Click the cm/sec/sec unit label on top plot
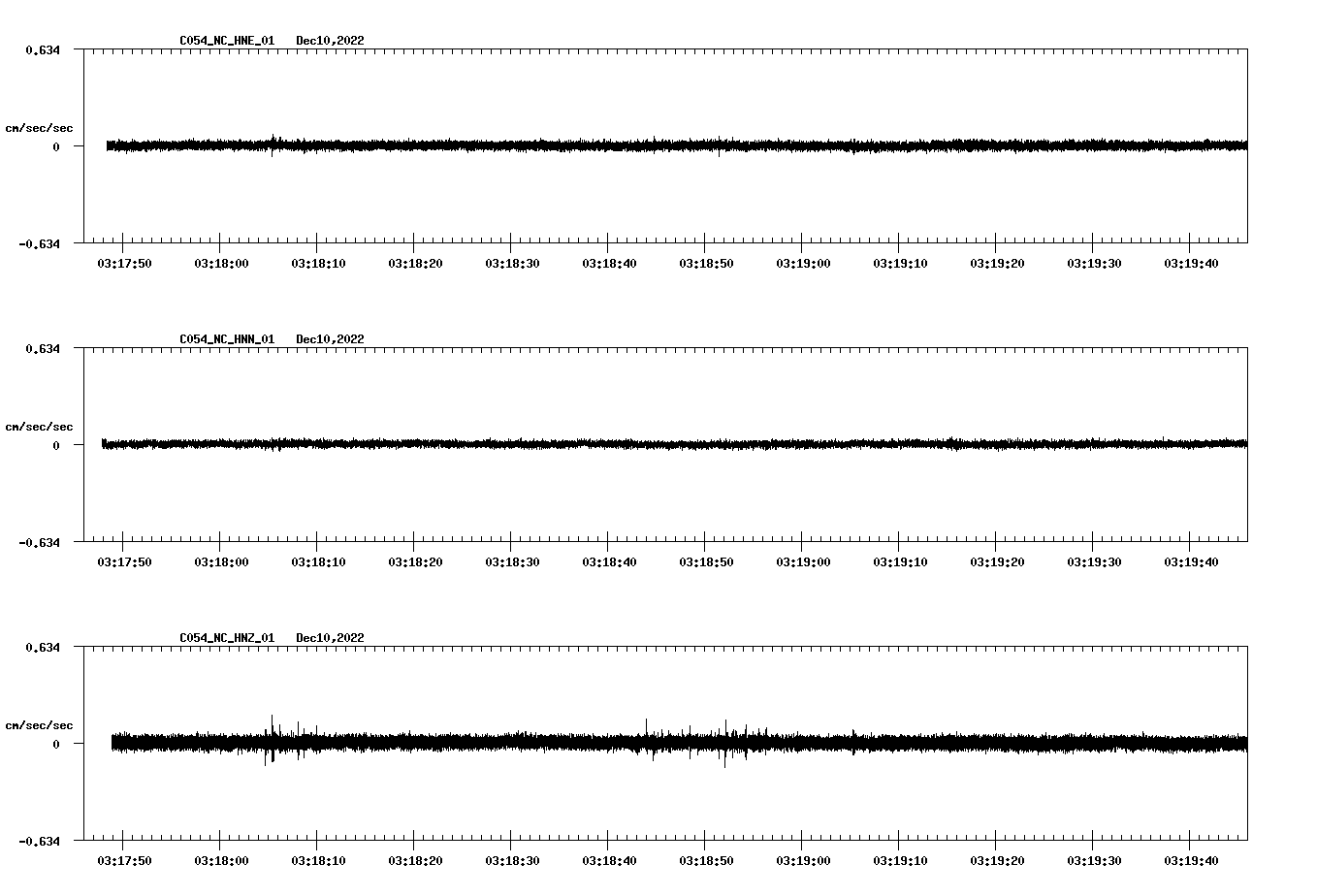 (40, 127)
